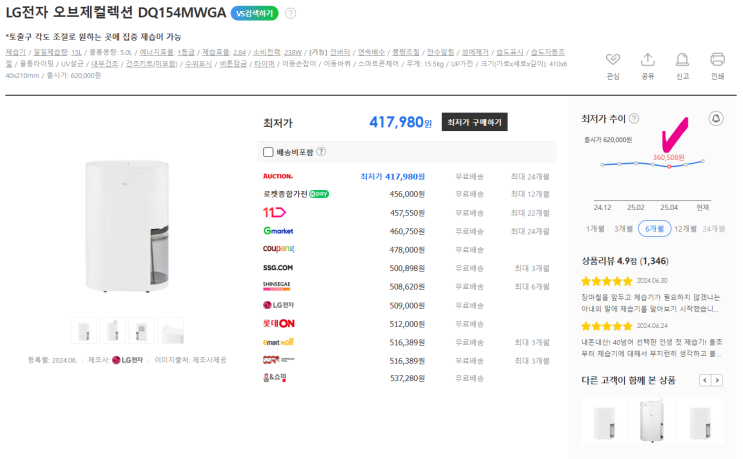Viewport: 743px width, 459px height.
Task: Select the 1개월 price trend tab
Action: tap(595, 229)
